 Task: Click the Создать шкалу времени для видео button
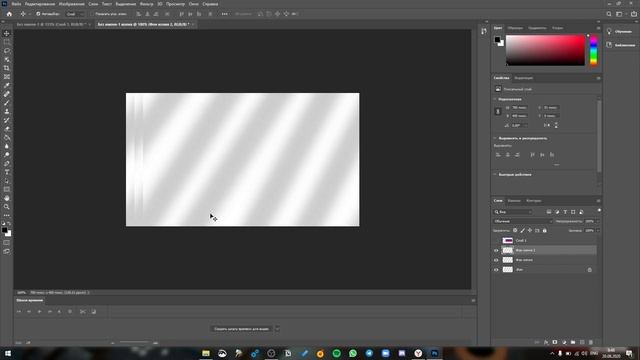coord(242,329)
